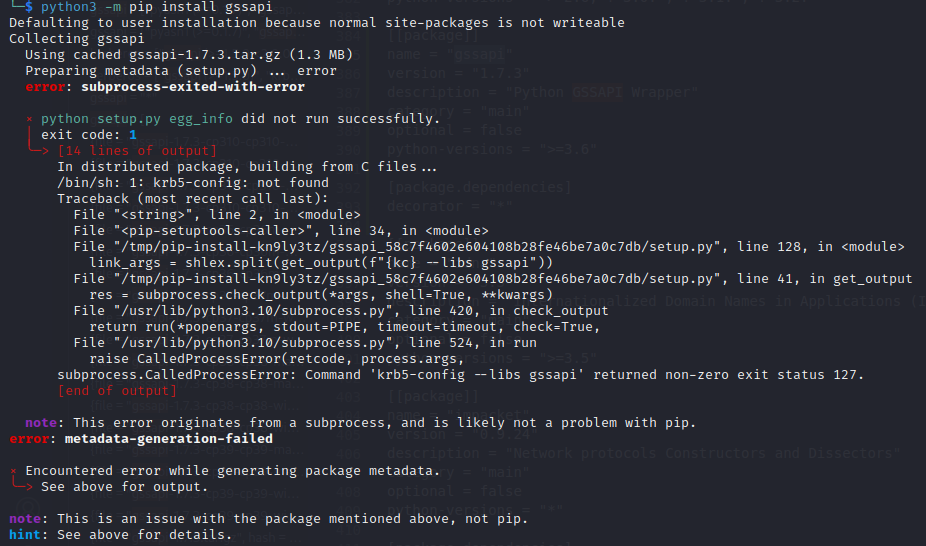Screen dimensions: 926x546
Task: Click the purple 'note' about pip issue
Action: tap(25, 519)
